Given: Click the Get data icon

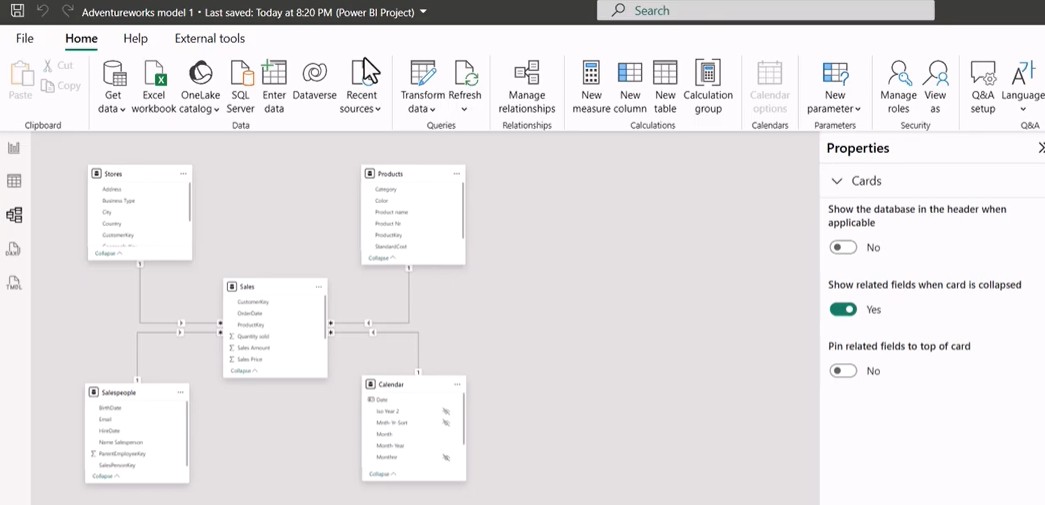Looking at the screenshot, I should [x=113, y=74].
